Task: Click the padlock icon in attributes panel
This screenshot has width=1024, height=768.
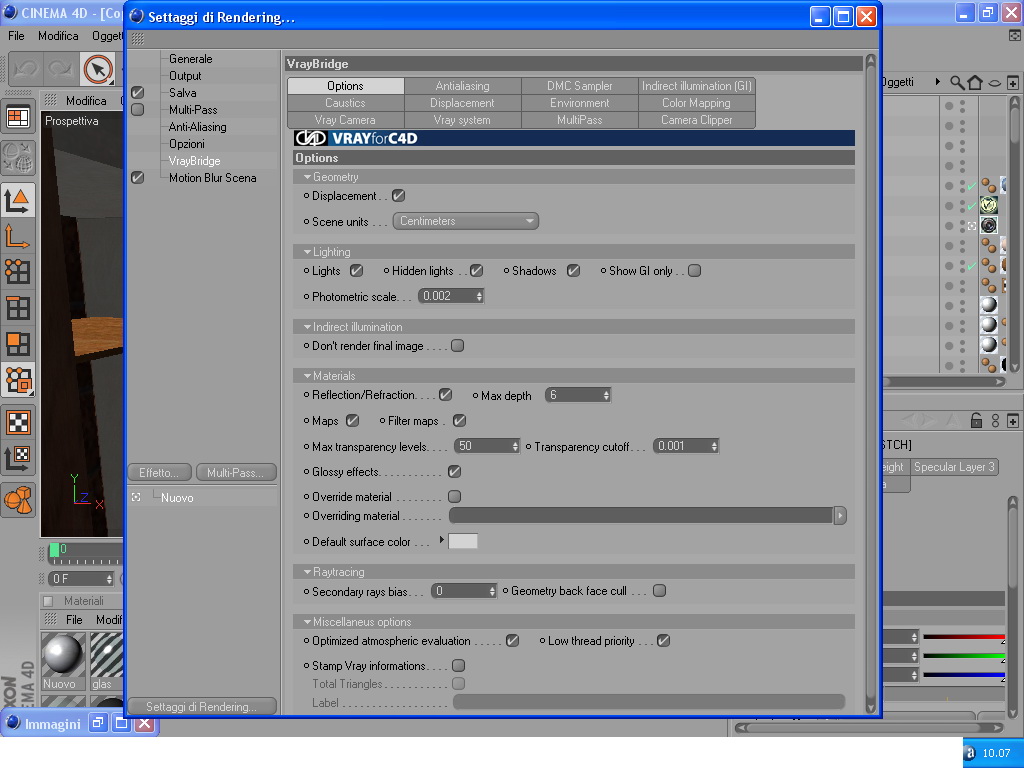Action: (x=976, y=421)
